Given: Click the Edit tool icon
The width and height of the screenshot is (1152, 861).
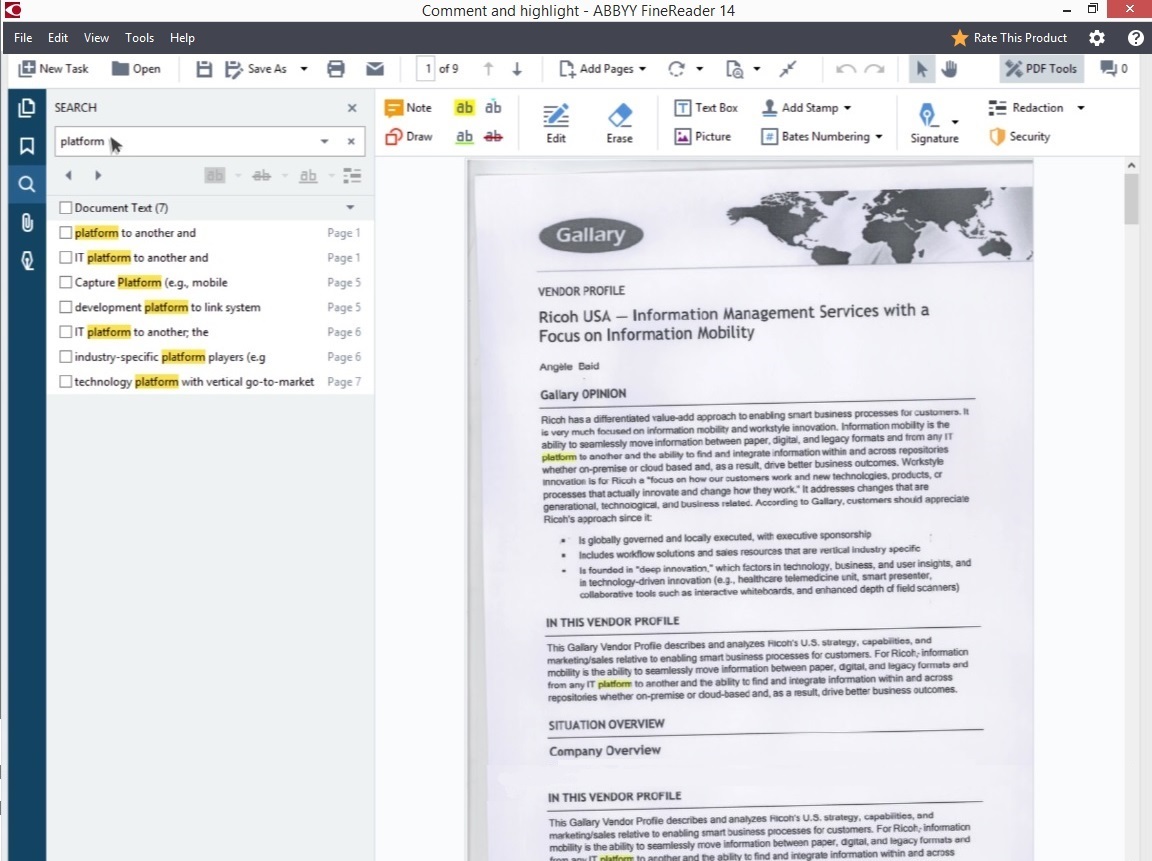Looking at the screenshot, I should (555, 123).
